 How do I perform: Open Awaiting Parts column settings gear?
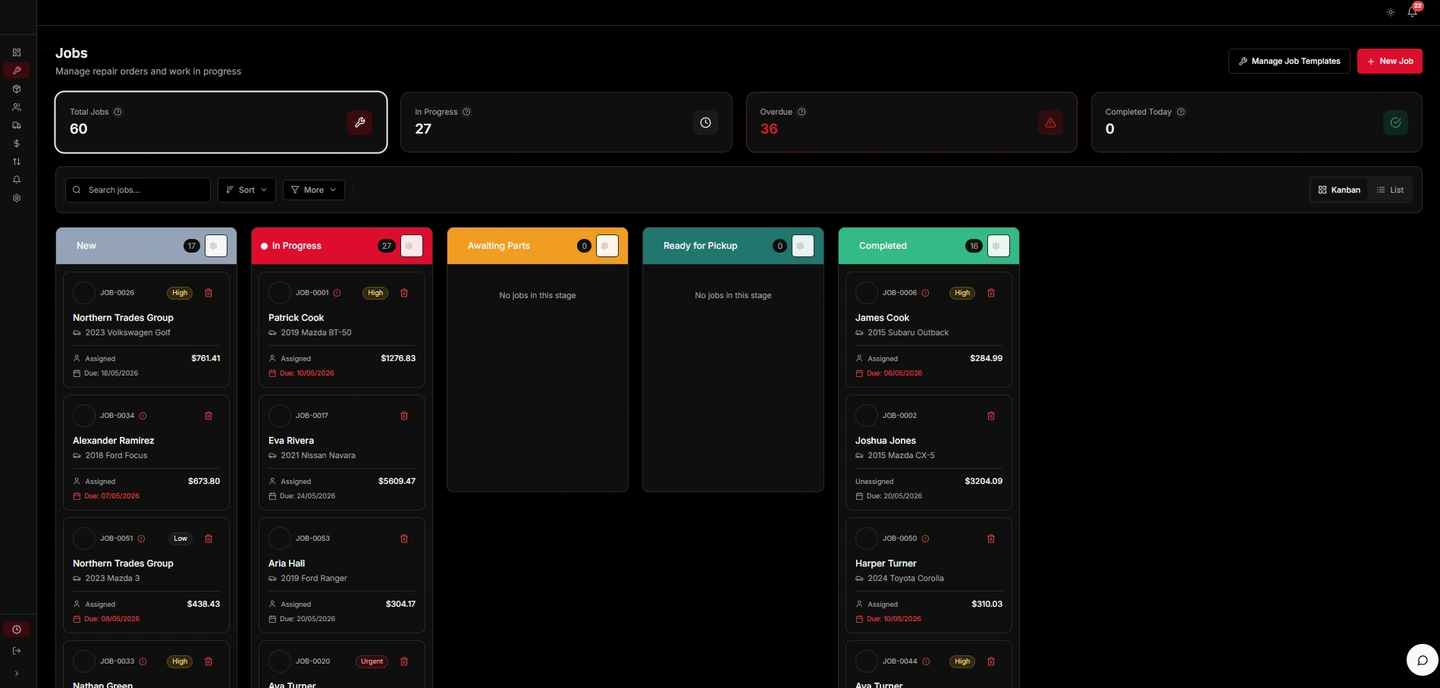pyautogui.click(x=606, y=246)
